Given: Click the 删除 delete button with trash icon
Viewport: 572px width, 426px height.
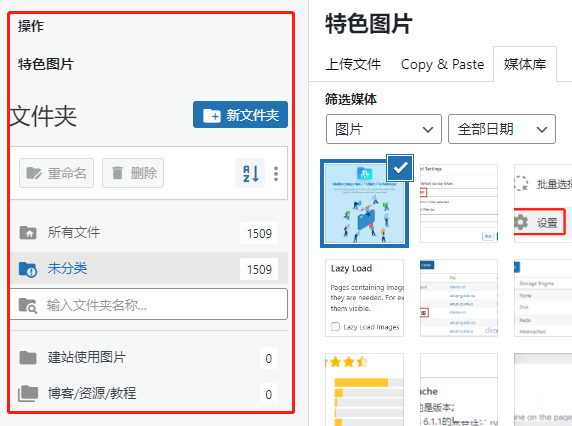Looking at the screenshot, I should pyautogui.click(x=133, y=173).
